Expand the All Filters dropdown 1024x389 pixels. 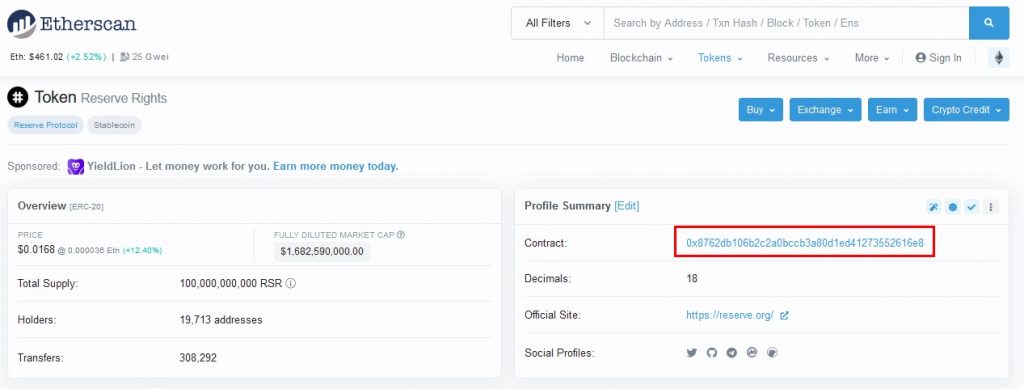click(x=558, y=23)
